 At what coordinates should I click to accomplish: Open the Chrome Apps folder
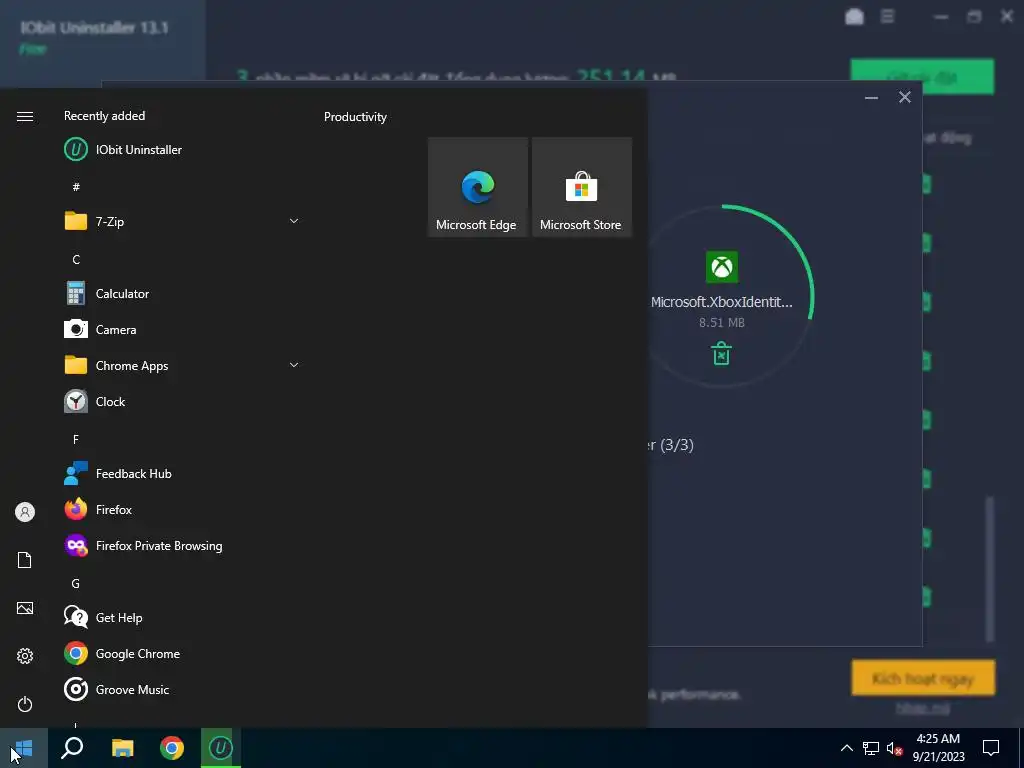point(182,365)
